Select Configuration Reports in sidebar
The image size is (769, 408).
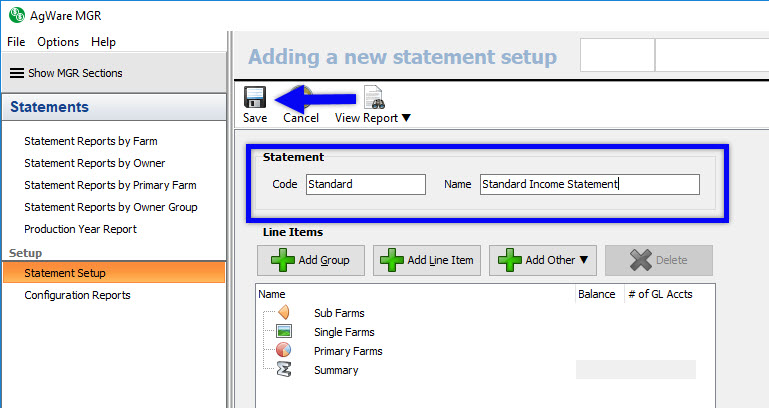coord(77,295)
